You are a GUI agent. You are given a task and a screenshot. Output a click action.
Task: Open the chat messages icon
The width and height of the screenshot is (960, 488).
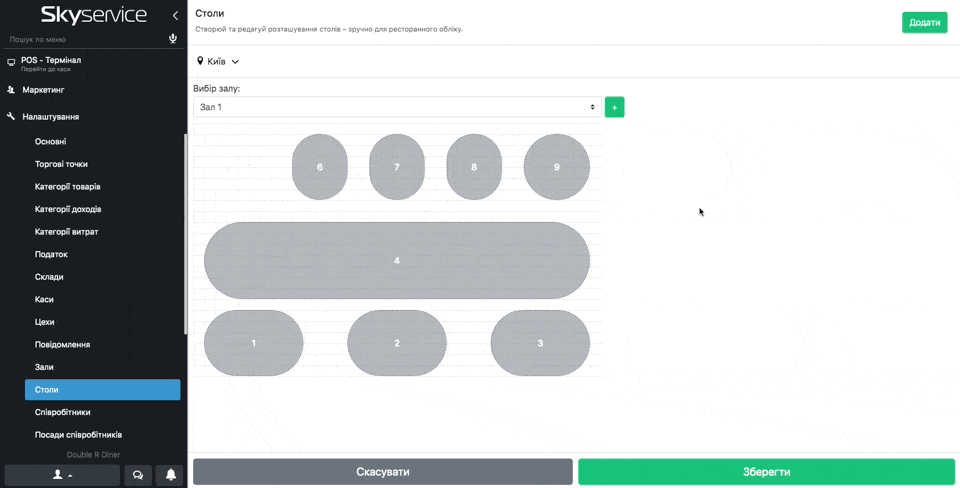[138, 475]
